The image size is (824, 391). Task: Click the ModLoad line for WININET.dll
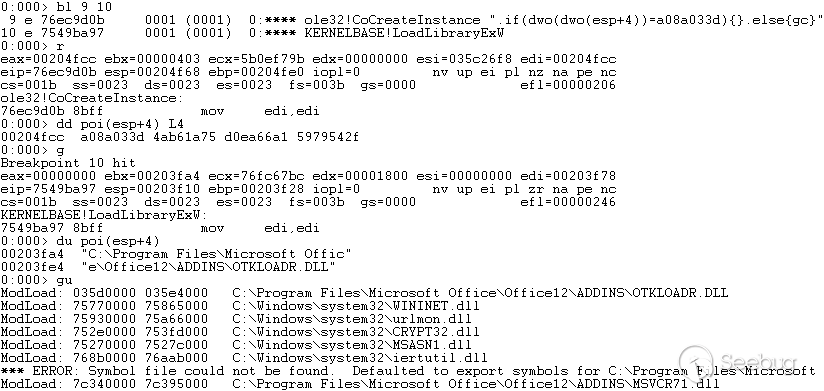pyautogui.click(x=240, y=306)
